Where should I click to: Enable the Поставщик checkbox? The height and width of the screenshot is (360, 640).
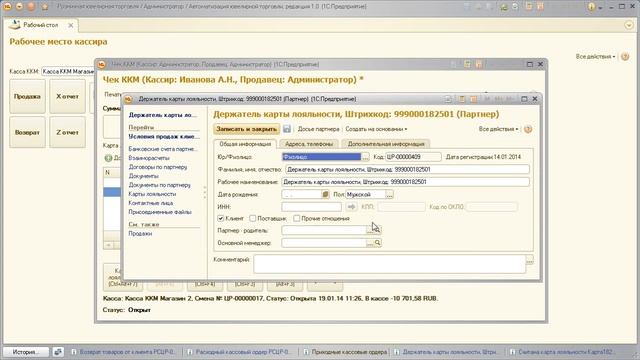(x=253, y=219)
